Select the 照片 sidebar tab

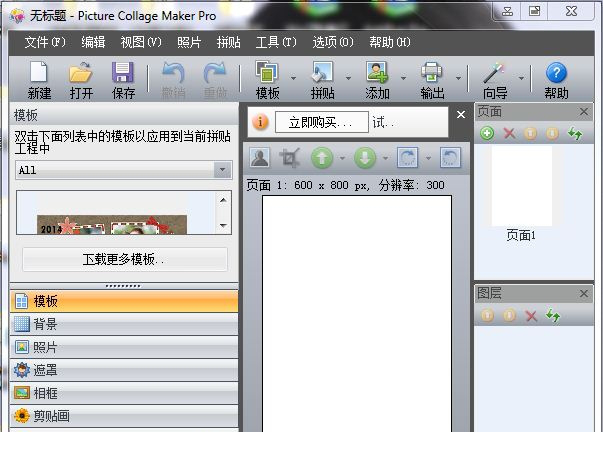point(124,347)
